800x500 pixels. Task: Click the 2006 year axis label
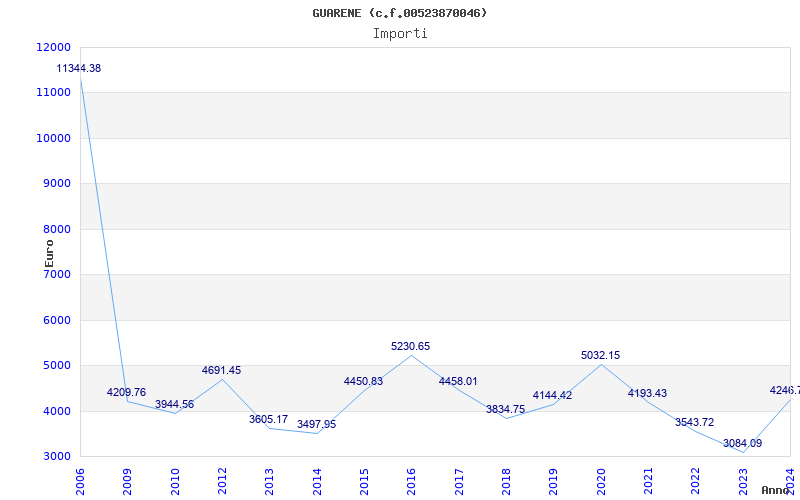click(x=80, y=482)
